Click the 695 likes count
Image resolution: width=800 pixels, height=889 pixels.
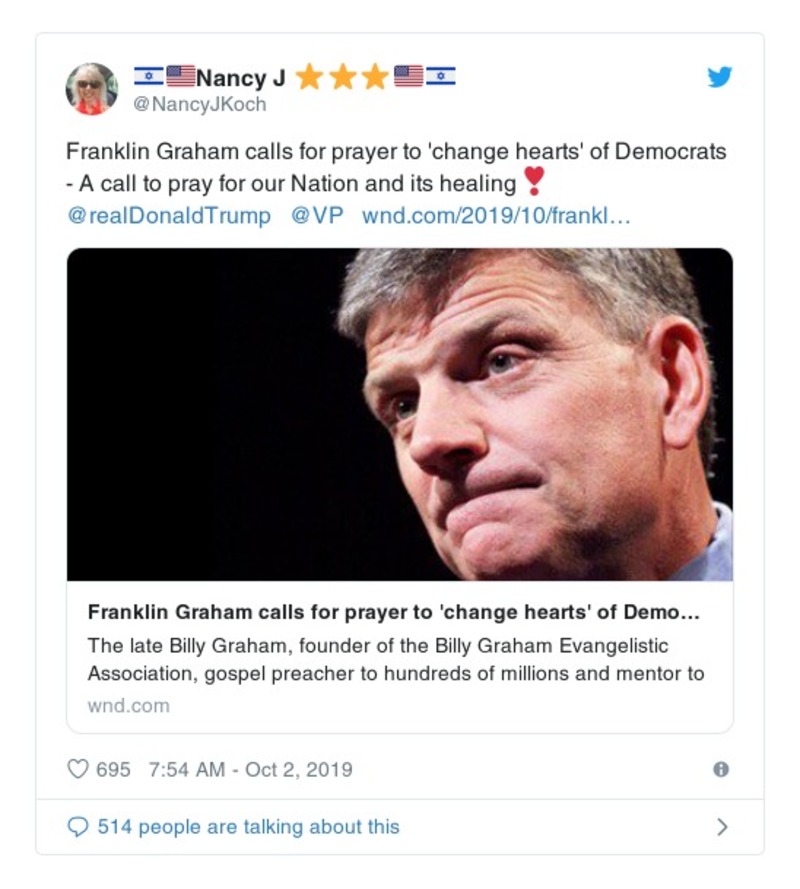pyautogui.click(x=113, y=769)
